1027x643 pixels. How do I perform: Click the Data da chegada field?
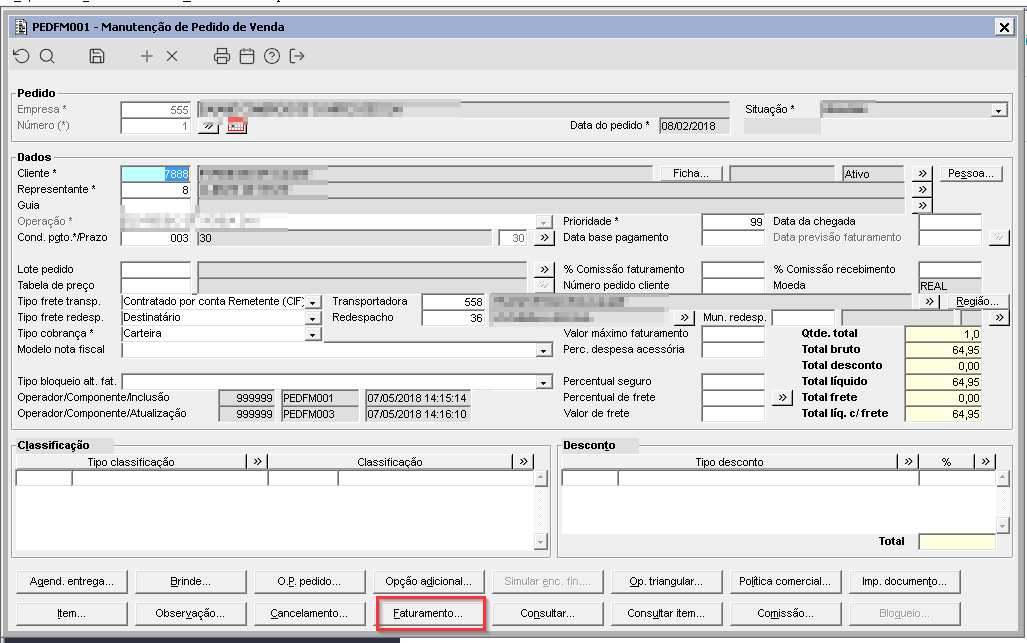(x=950, y=222)
